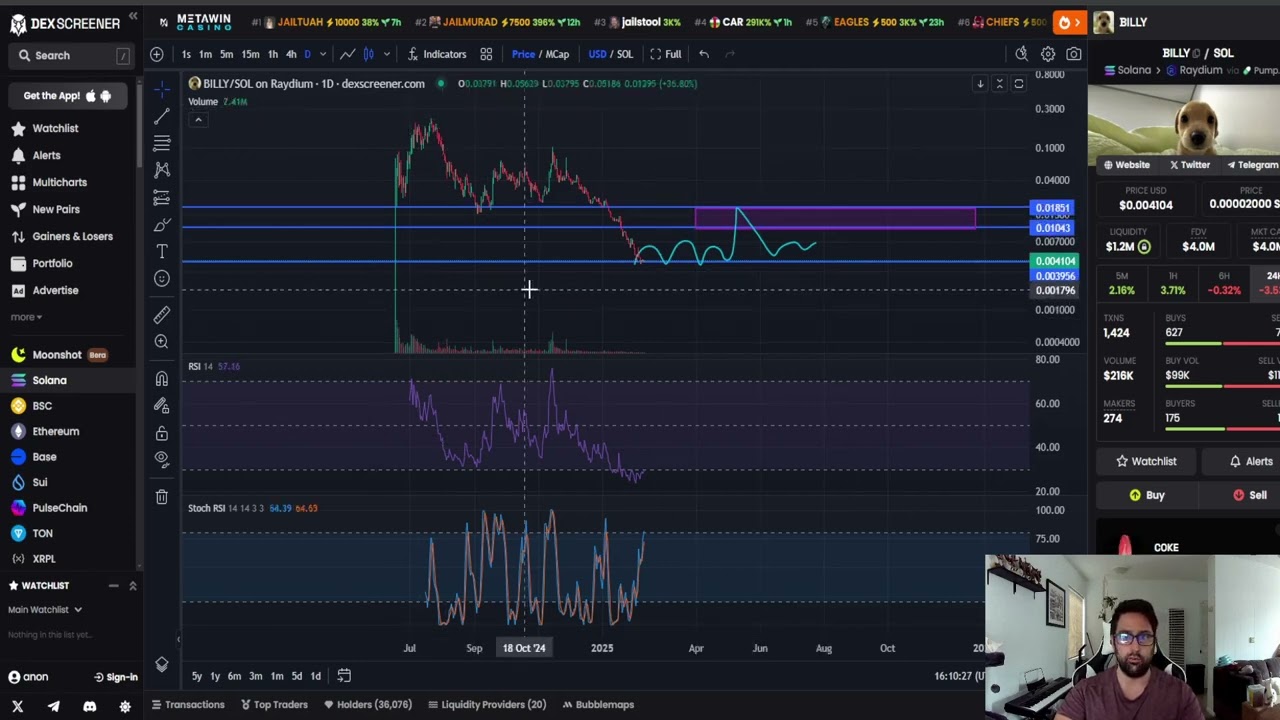Select the chart patterns tool

(x=162, y=170)
